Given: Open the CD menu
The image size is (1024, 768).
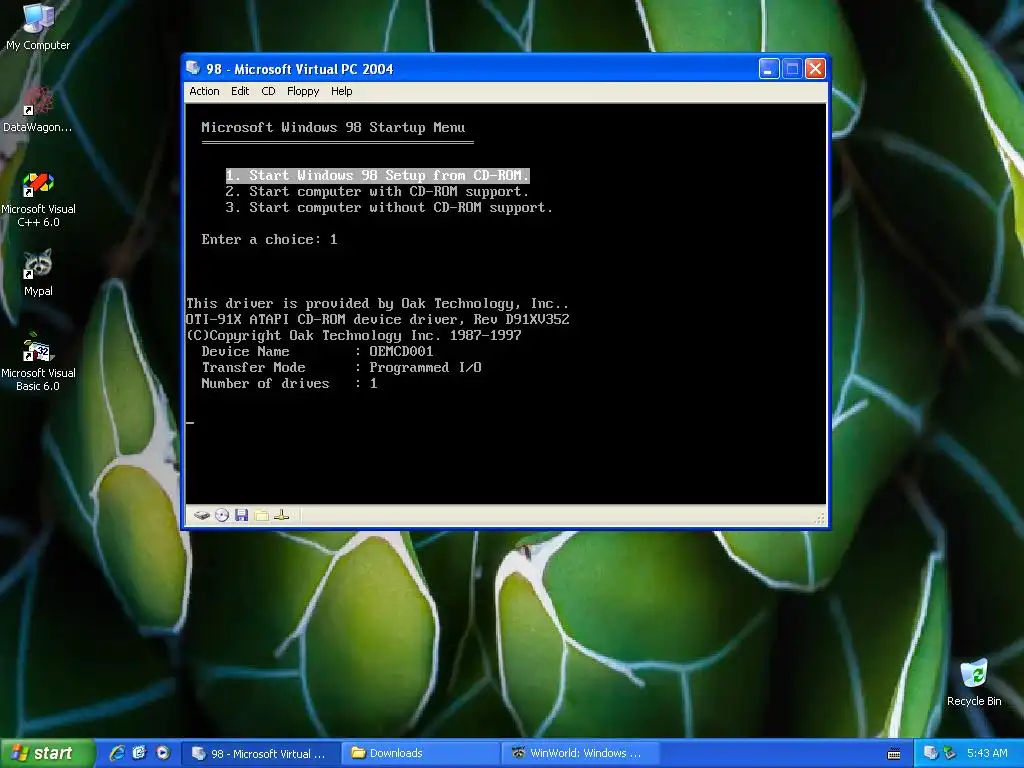Looking at the screenshot, I should coord(268,91).
